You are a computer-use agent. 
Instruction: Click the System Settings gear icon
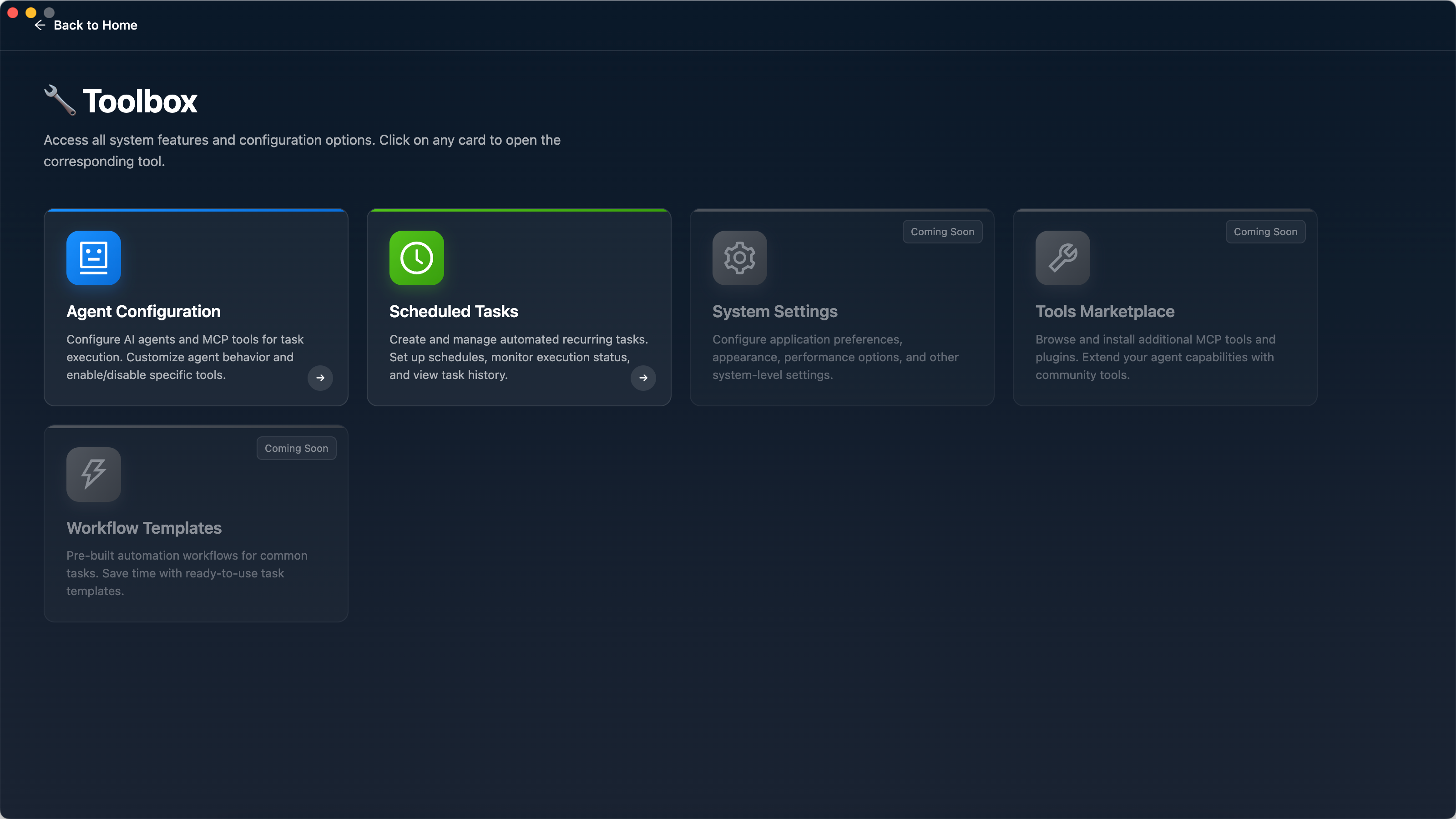(x=739, y=258)
